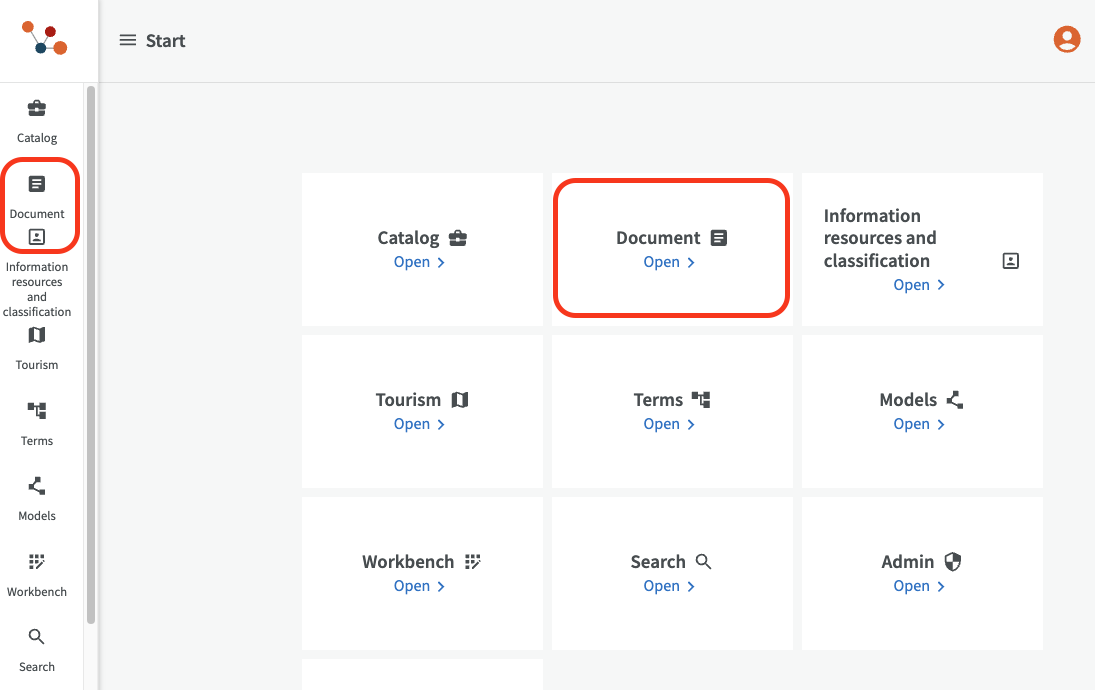Open the user account avatar icon

(1067, 40)
